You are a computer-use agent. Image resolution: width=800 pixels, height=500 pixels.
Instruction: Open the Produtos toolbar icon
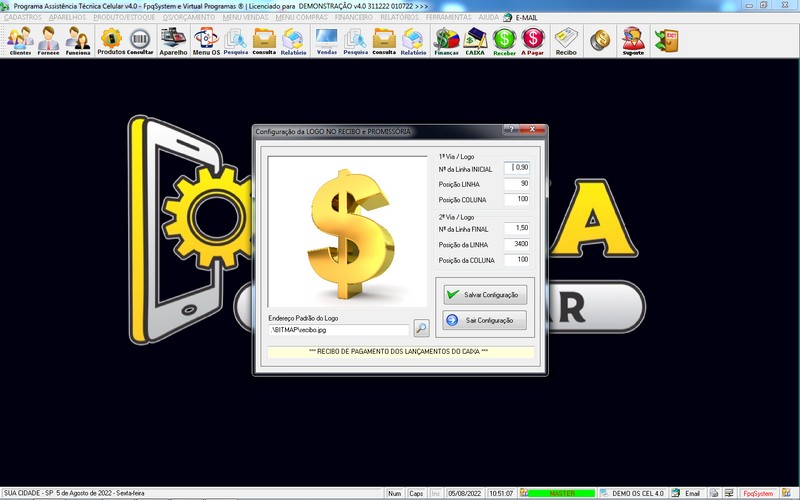click(111, 41)
